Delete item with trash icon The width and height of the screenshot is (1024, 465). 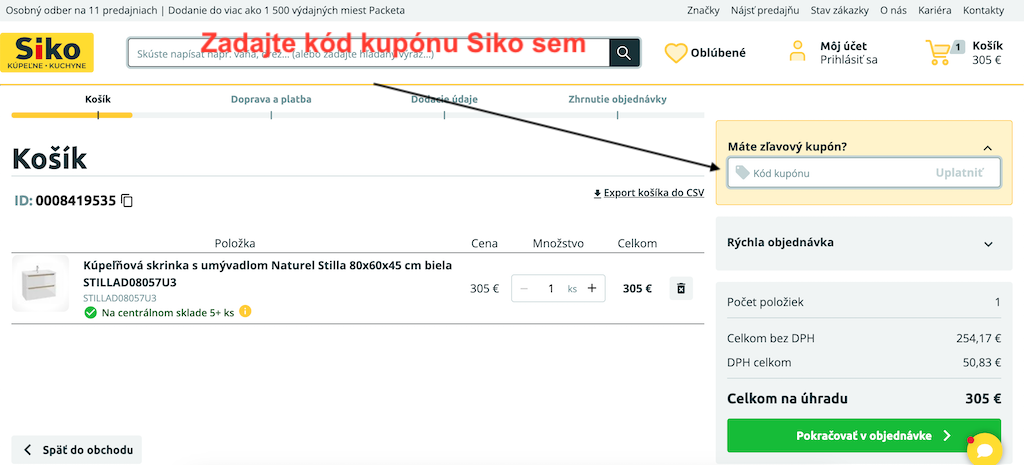(681, 288)
